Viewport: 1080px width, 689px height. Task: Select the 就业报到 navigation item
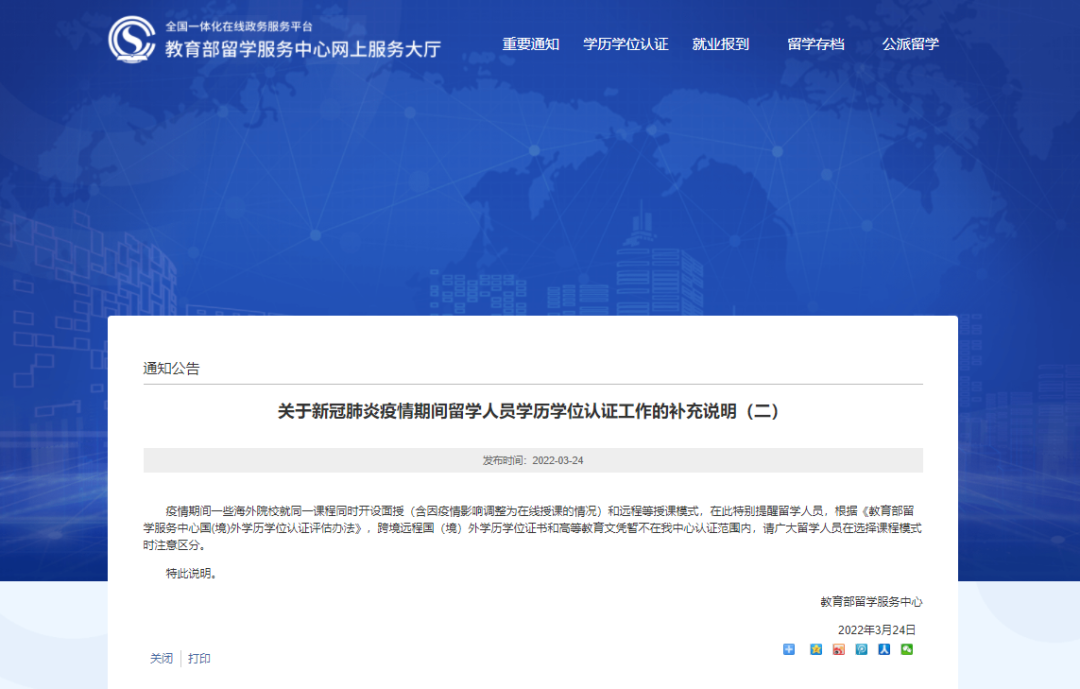tap(720, 44)
